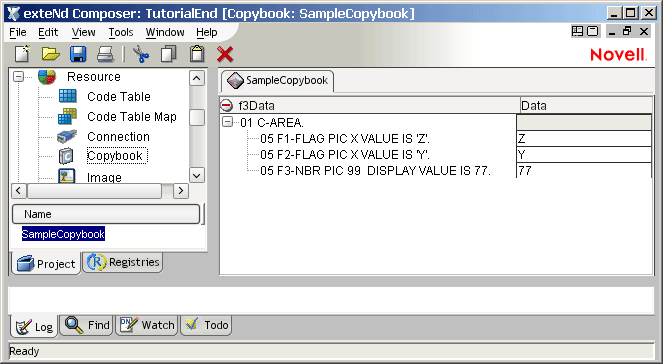Edit the Data cell containing Z
Image resolution: width=663 pixels, height=364 pixels.
[584, 139]
